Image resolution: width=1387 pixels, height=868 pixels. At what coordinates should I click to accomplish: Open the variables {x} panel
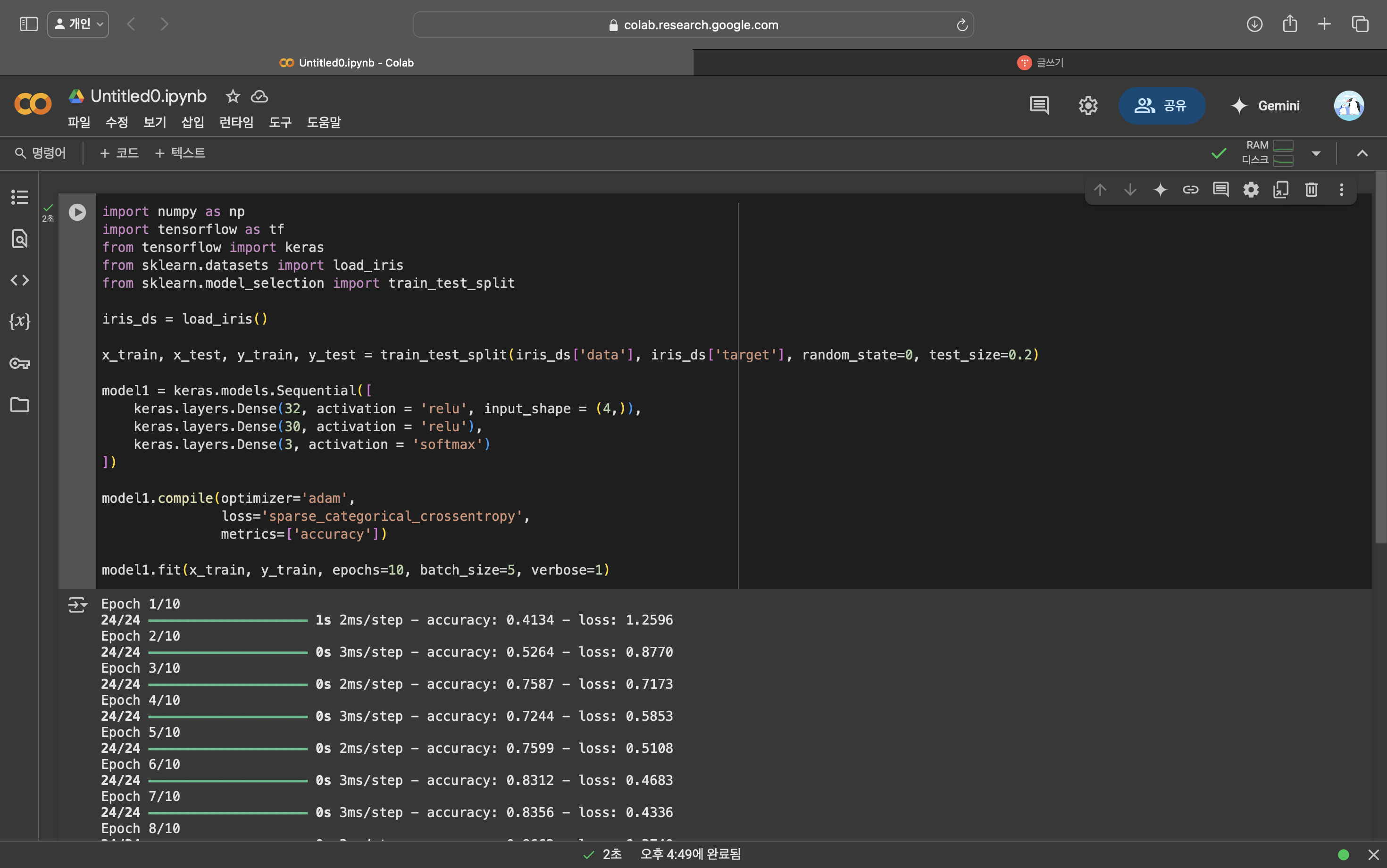[19, 321]
